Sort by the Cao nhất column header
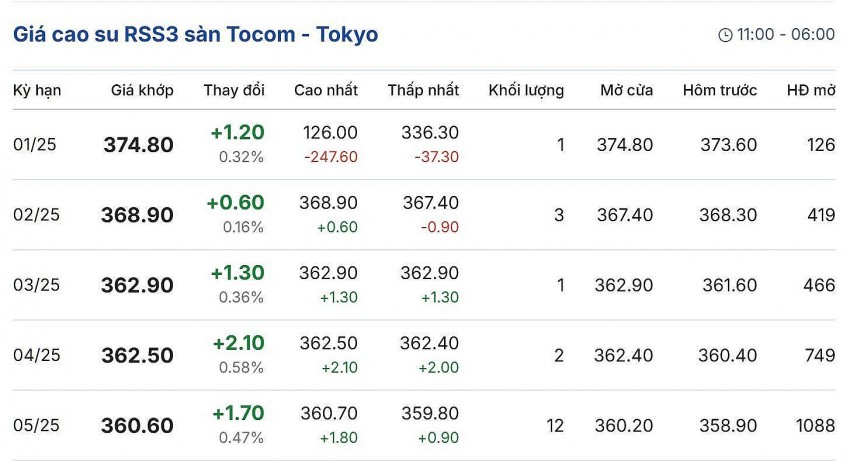Image resolution: width=850 pixels, height=461 pixels. click(326, 90)
